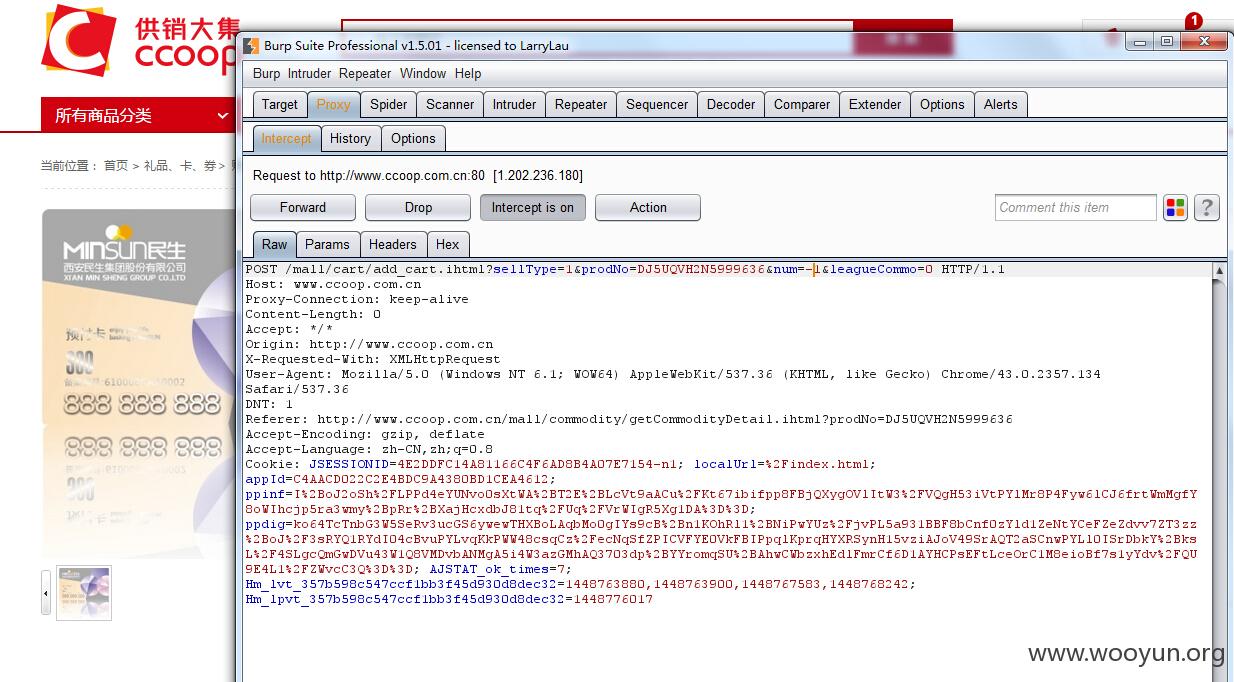Open the Extender tab
This screenshot has width=1234, height=682.
[875, 104]
